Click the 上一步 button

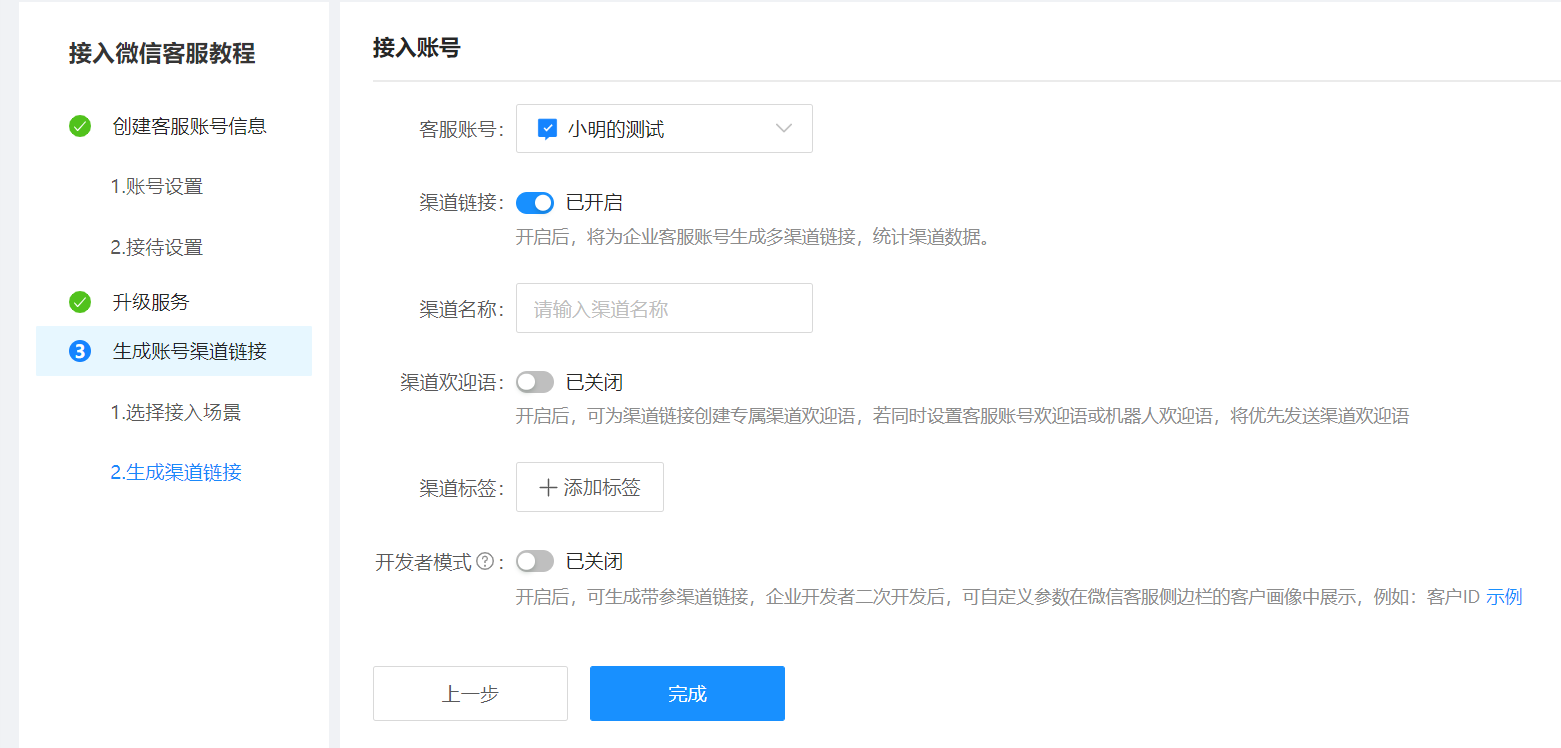click(470, 694)
